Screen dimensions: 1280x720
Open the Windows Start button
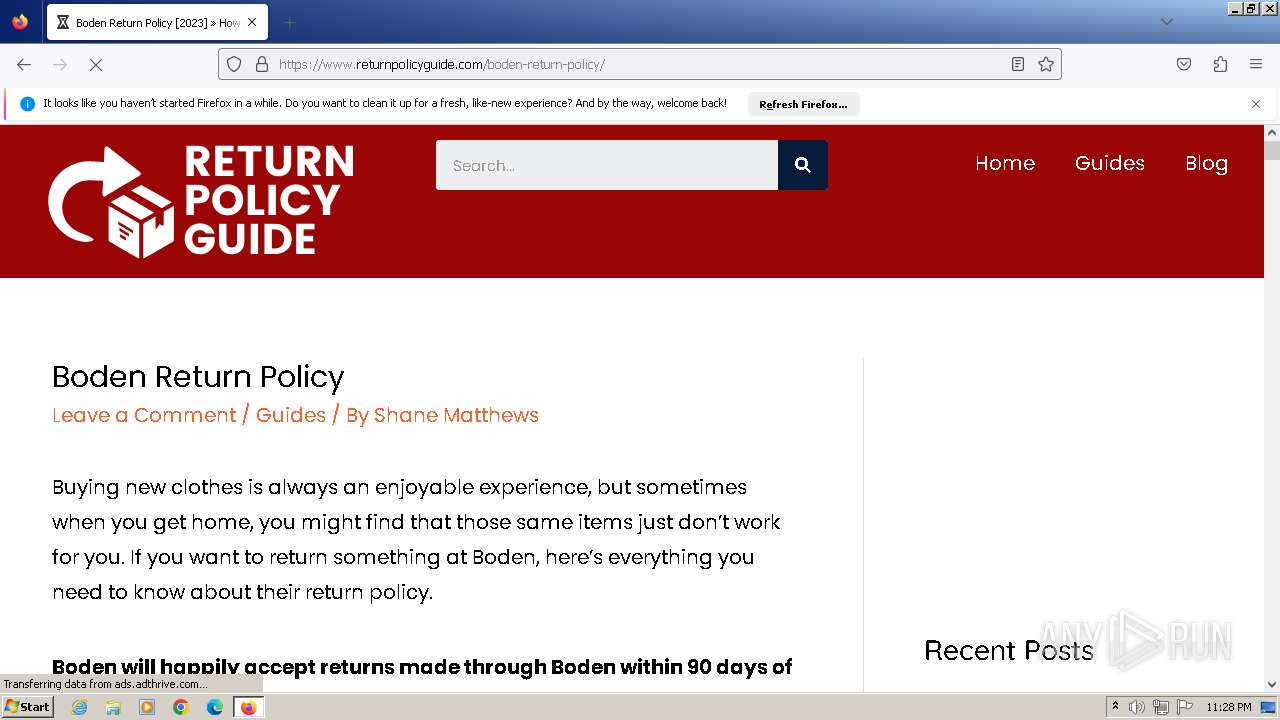pos(28,707)
